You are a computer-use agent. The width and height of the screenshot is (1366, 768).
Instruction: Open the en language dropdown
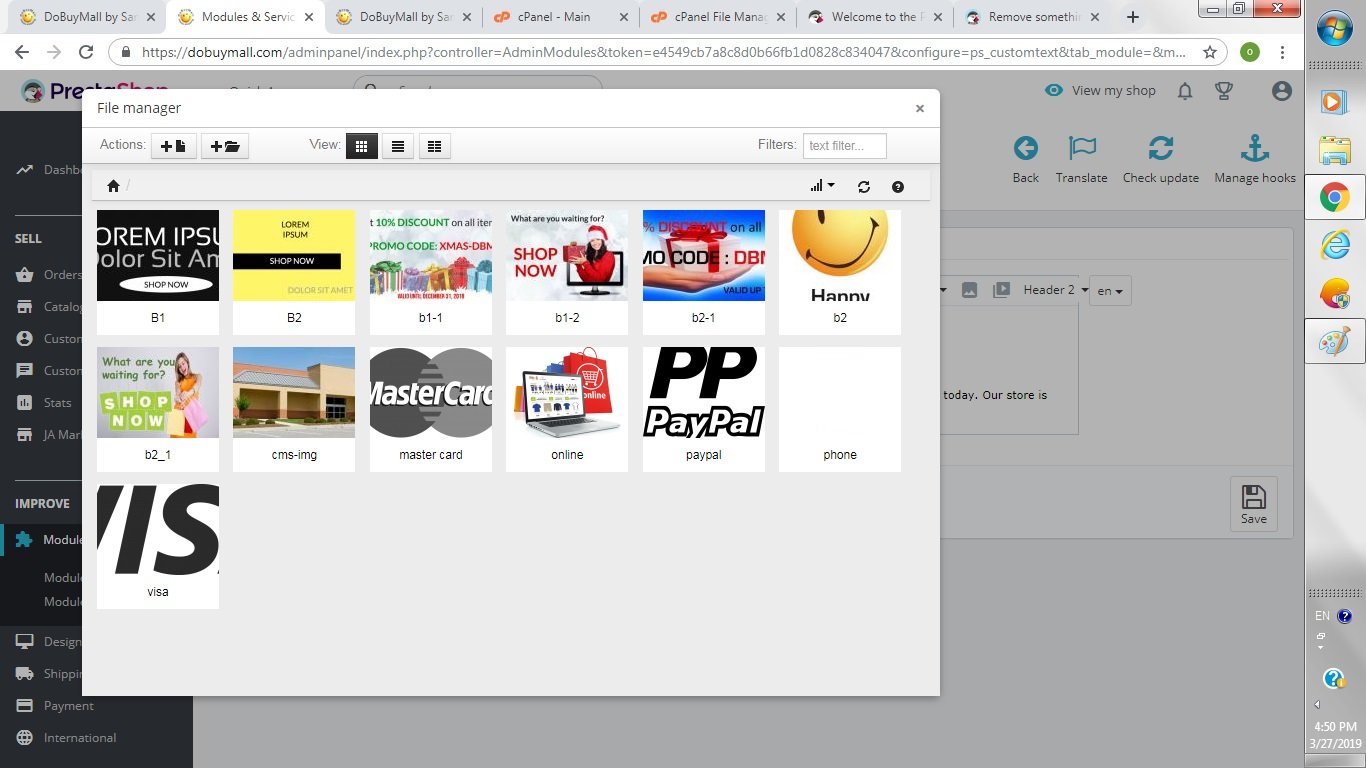click(1109, 291)
